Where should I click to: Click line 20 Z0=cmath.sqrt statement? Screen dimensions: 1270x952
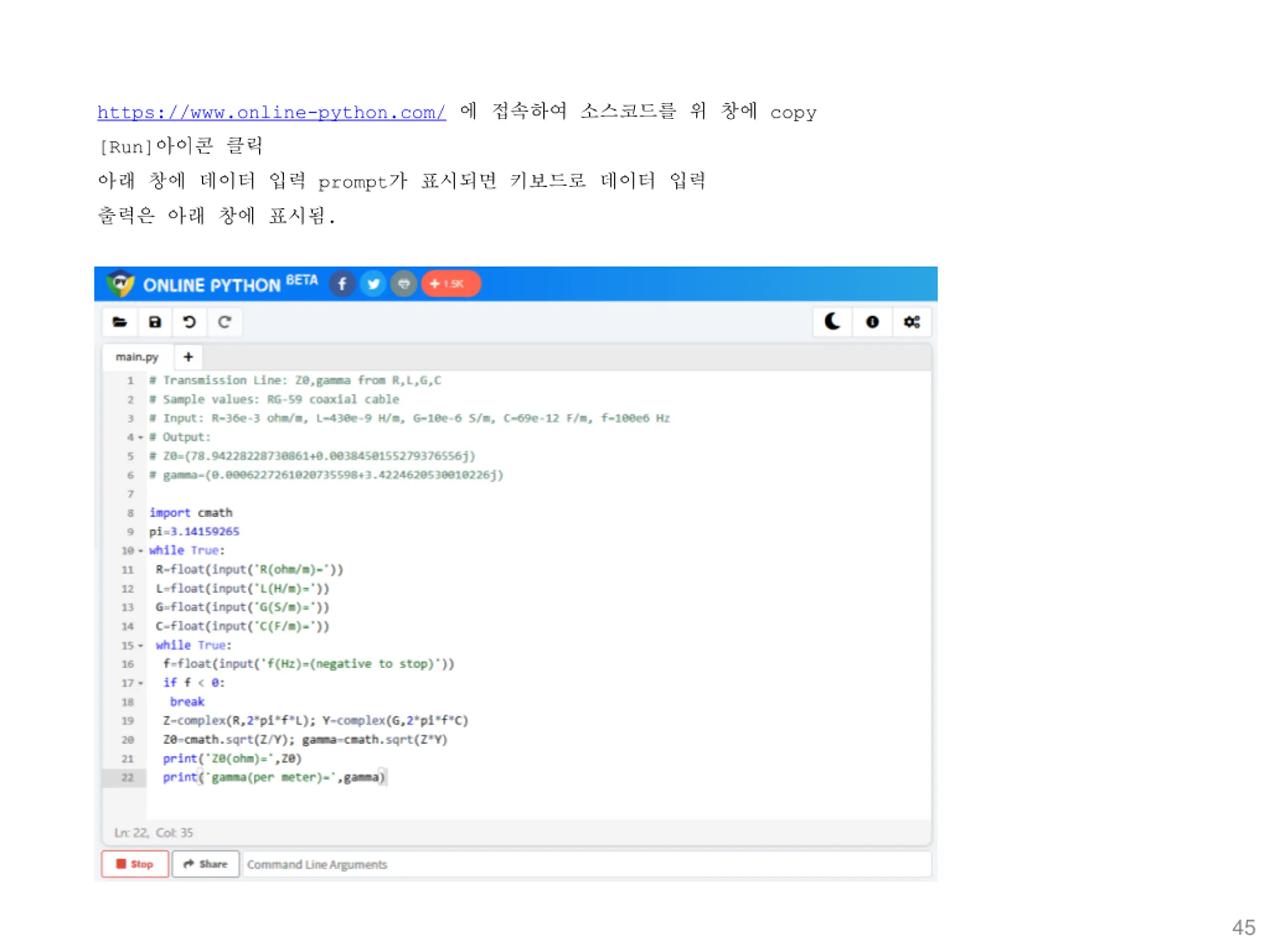[306, 740]
